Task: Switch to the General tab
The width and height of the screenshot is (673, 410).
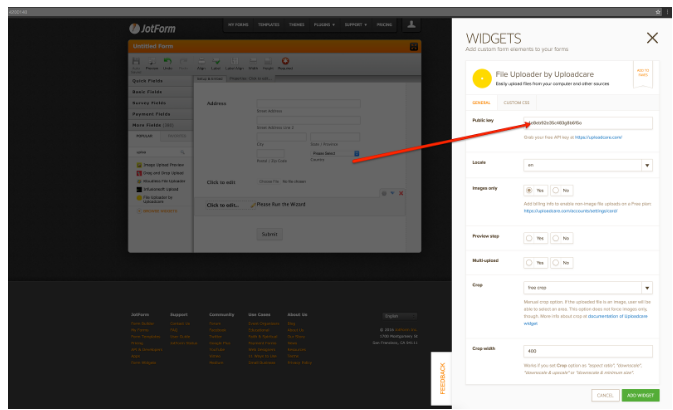Action: pos(481,103)
